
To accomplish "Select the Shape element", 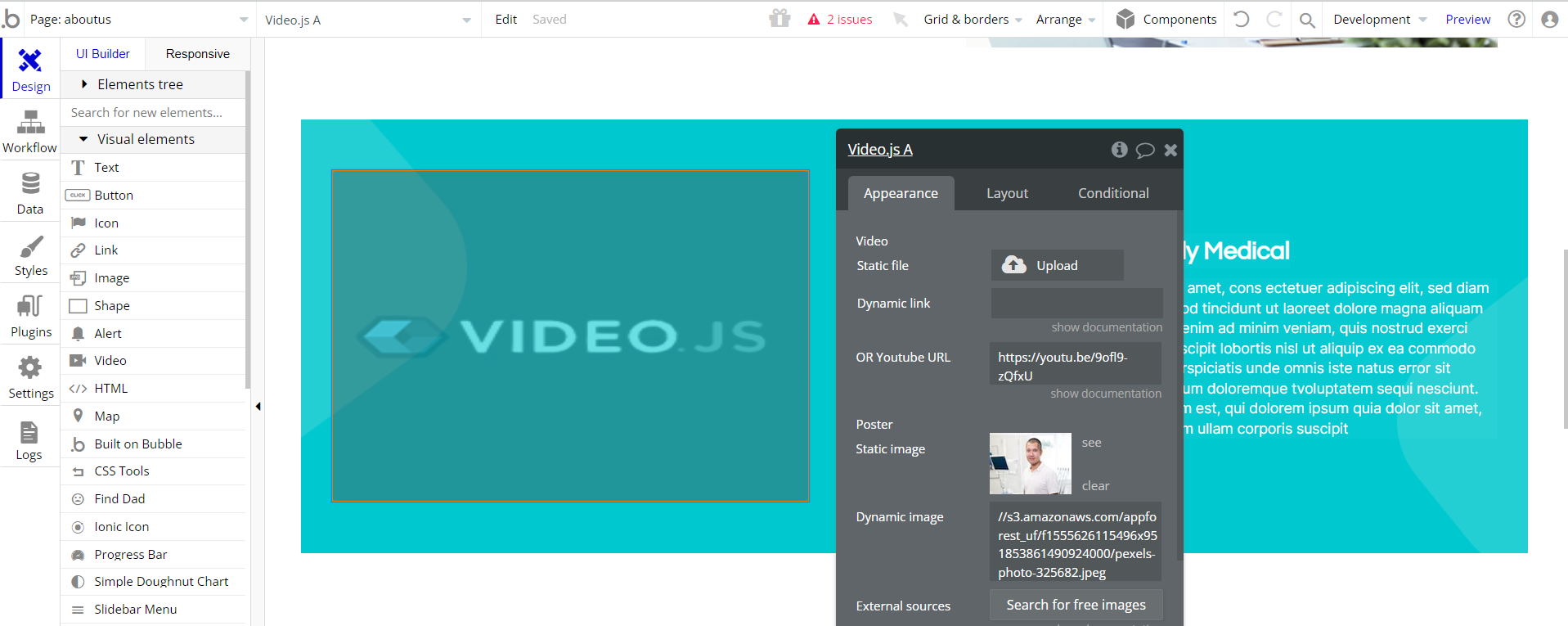I will click(x=154, y=306).
